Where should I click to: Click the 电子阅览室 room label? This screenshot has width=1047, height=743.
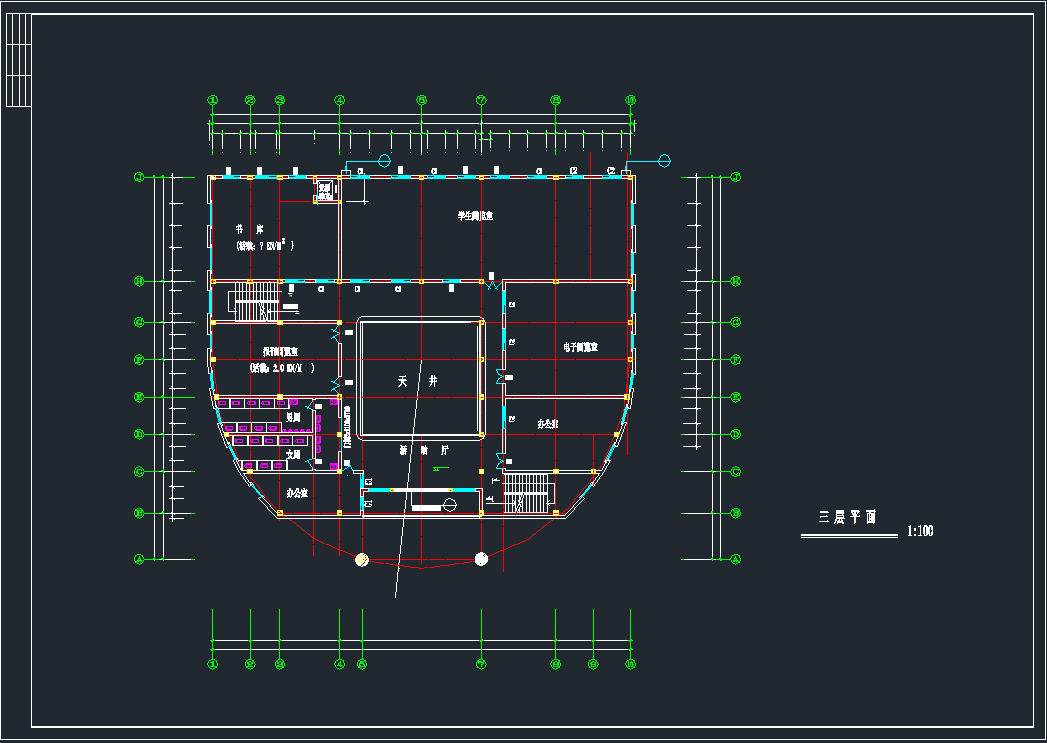pyautogui.click(x=580, y=348)
